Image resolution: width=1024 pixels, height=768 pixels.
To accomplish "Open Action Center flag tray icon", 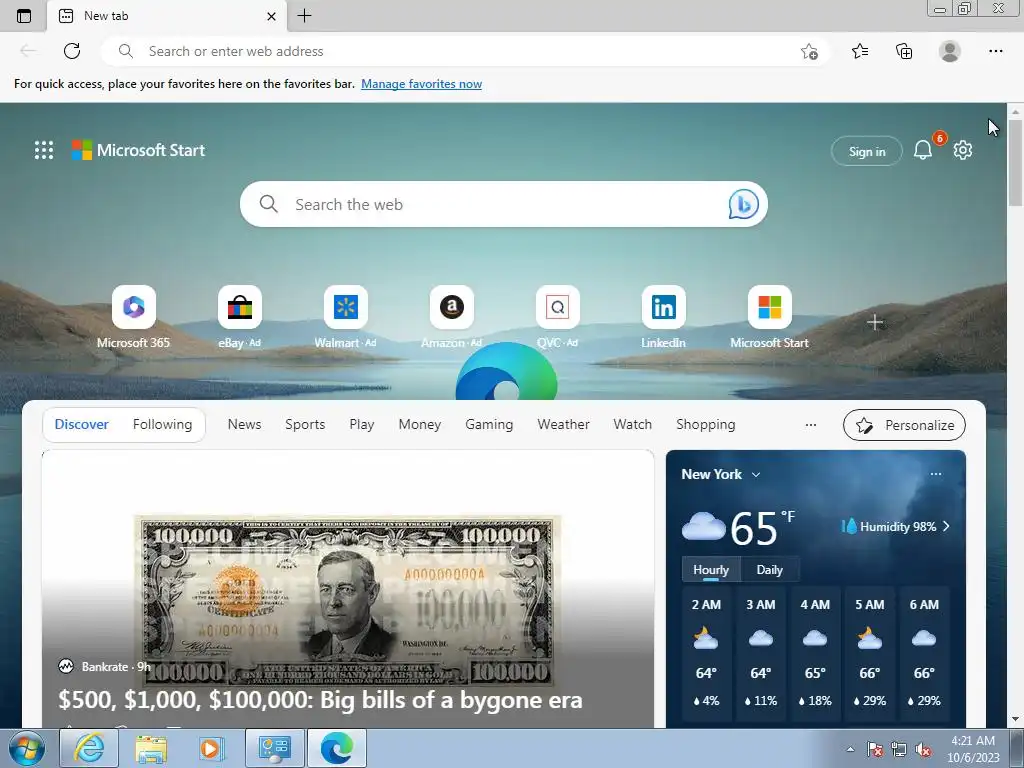I will pyautogui.click(x=875, y=750).
